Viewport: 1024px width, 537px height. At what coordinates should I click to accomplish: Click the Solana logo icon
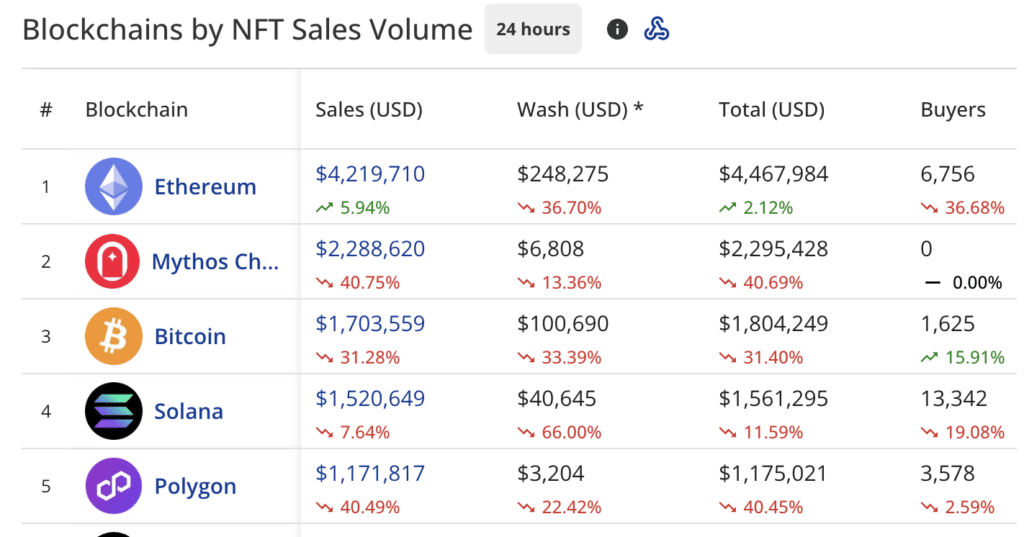(x=114, y=411)
